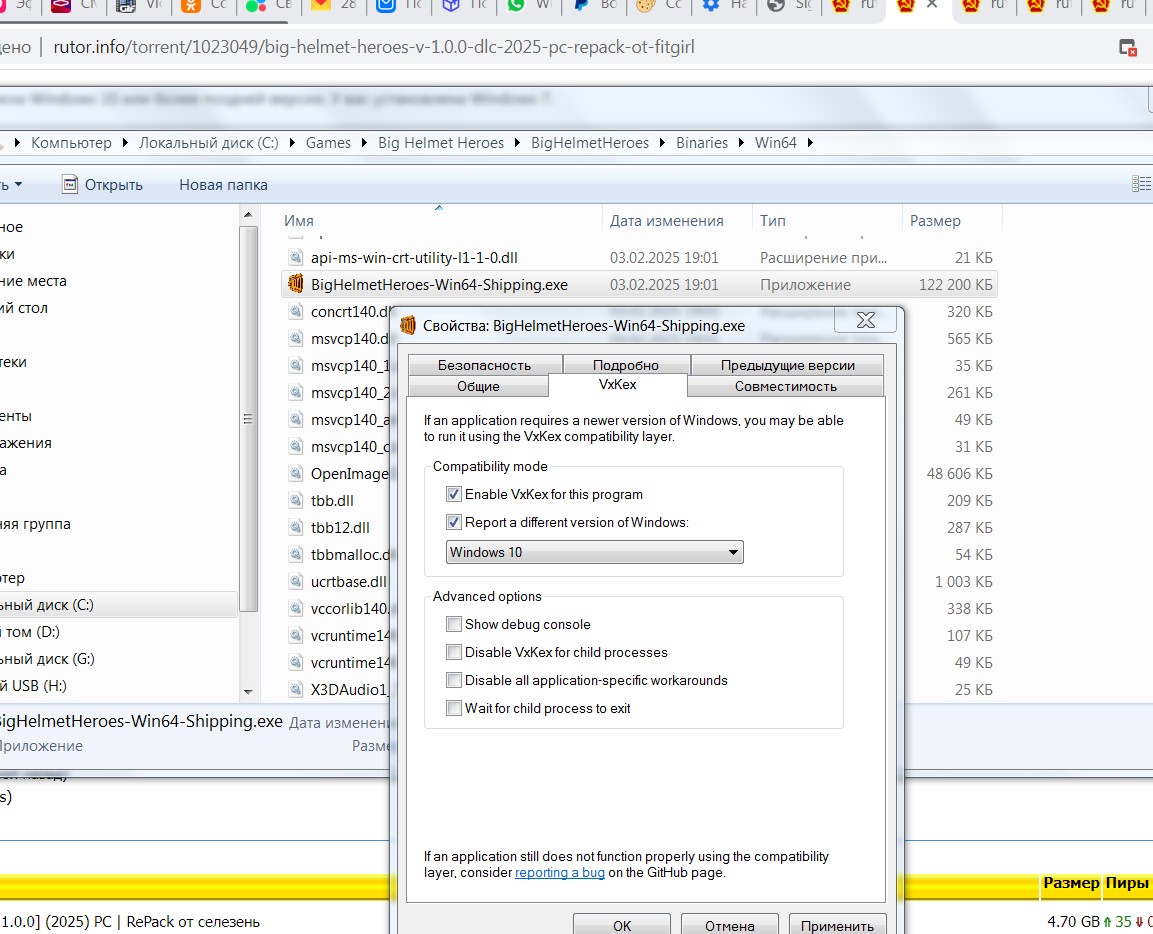Open the Windows 10 version dropdown

coord(594,552)
